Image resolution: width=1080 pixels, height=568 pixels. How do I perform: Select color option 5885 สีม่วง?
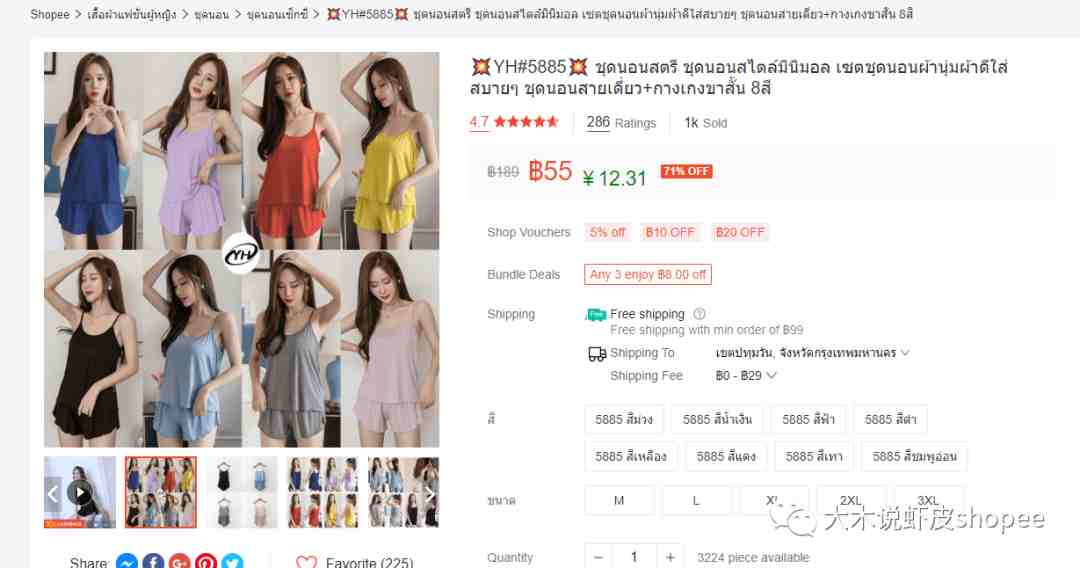pyautogui.click(x=624, y=419)
